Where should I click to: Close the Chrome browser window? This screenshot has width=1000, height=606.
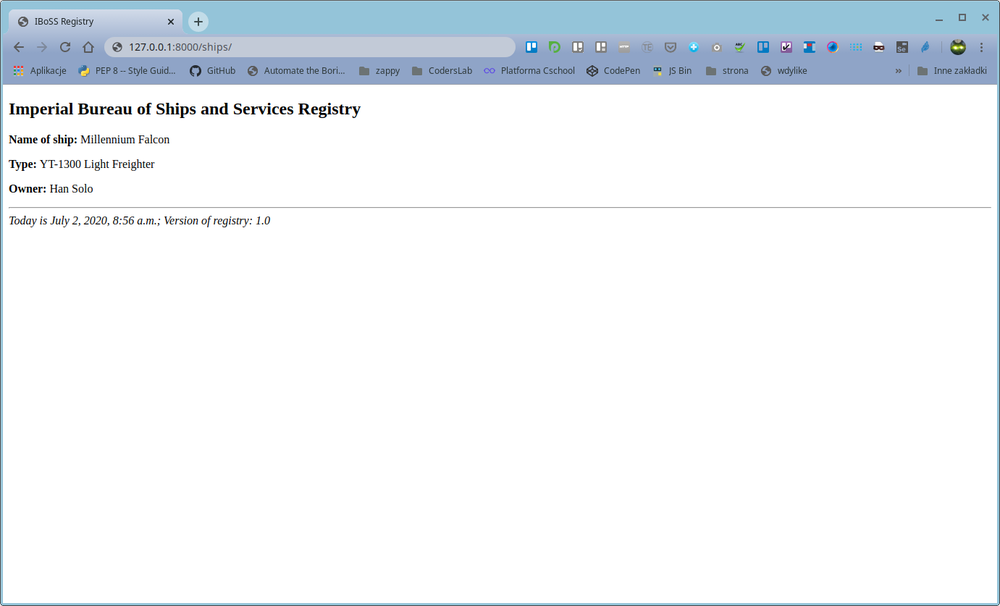click(985, 18)
